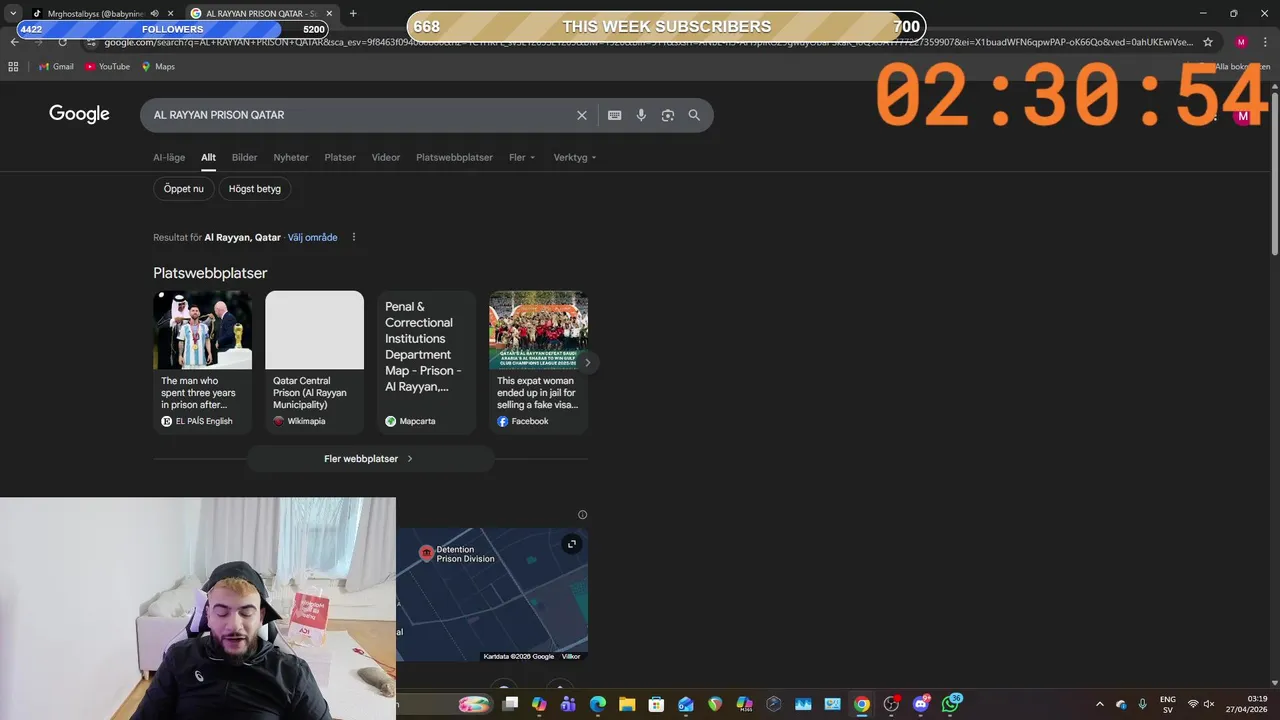
Task: Open the EL PAÍS English result card
Action: (203, 362)
